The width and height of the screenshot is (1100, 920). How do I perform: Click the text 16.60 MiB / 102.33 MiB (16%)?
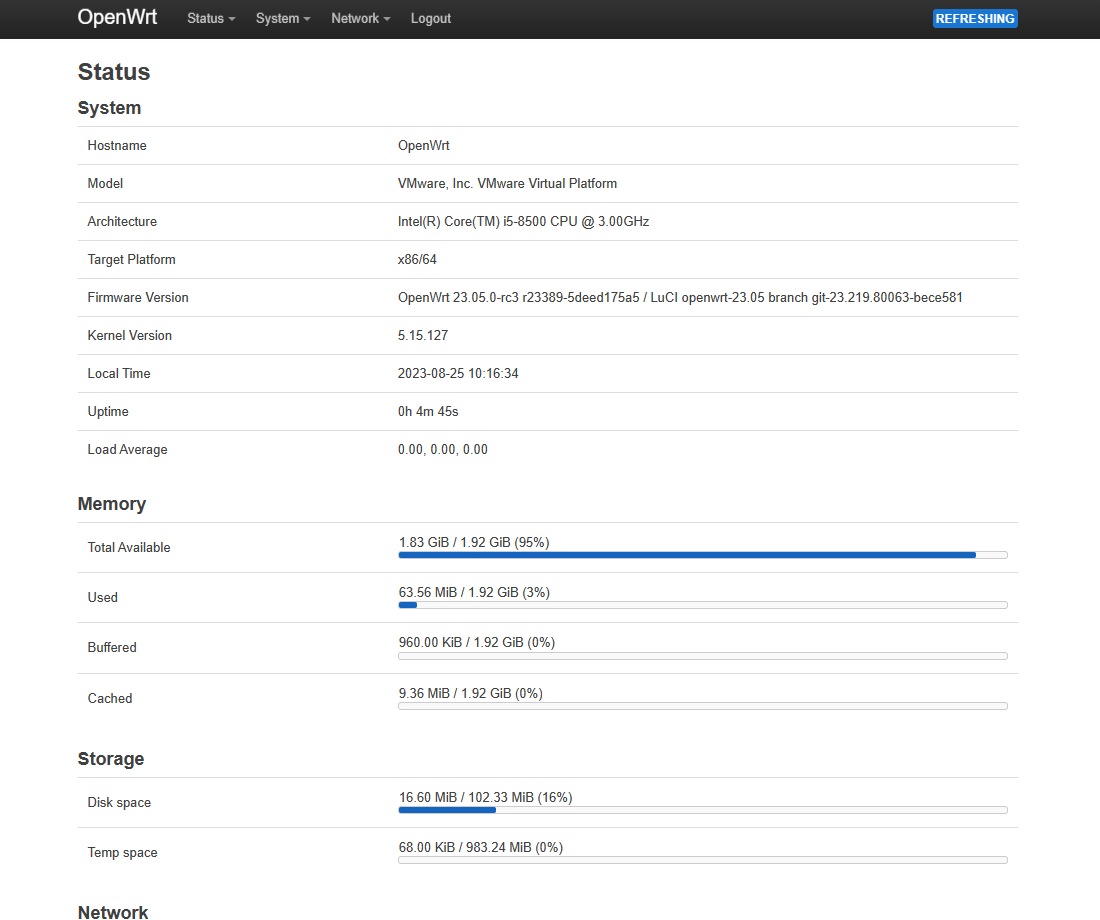(485, 797)
